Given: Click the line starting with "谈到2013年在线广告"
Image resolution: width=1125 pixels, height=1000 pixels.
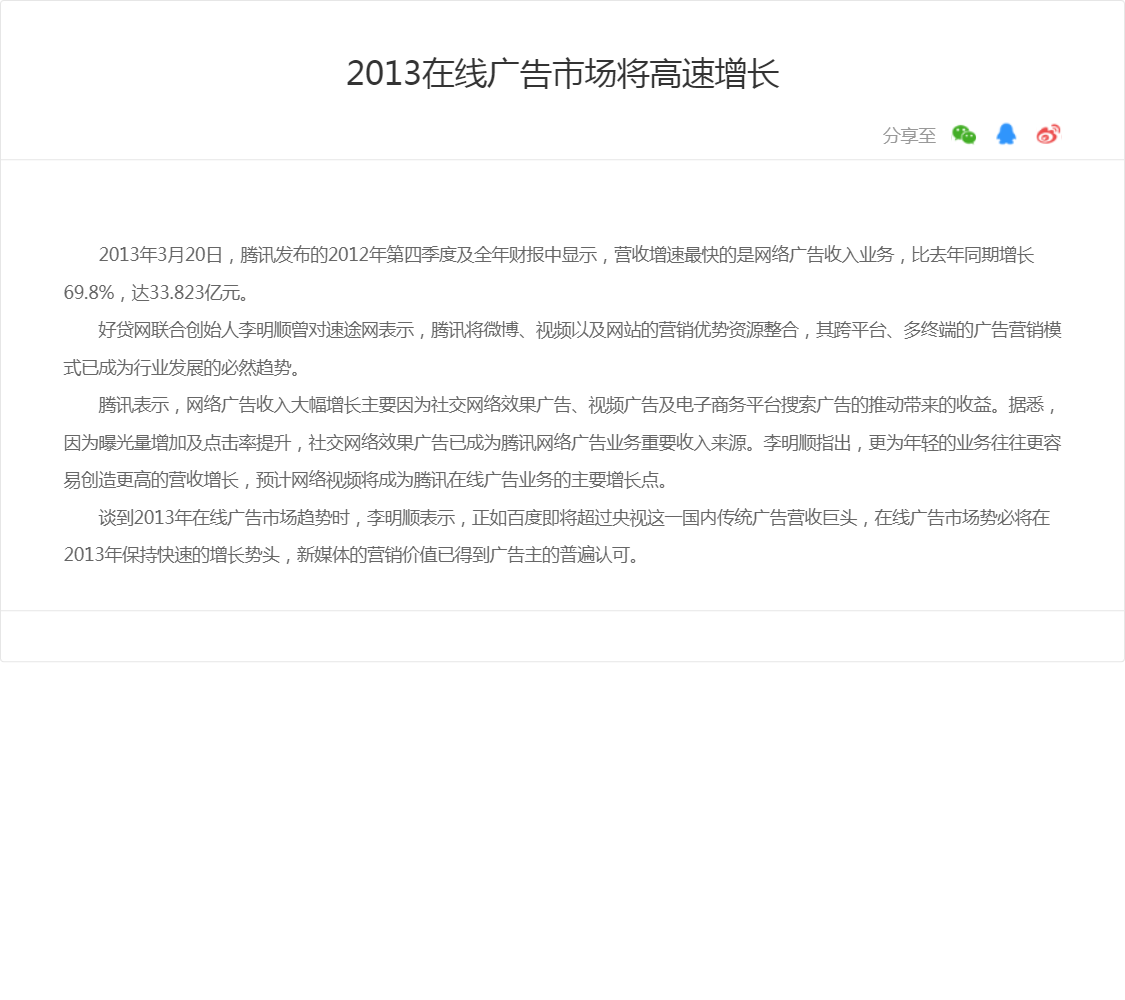Looking at the screenshot, I should pos(574,518).
